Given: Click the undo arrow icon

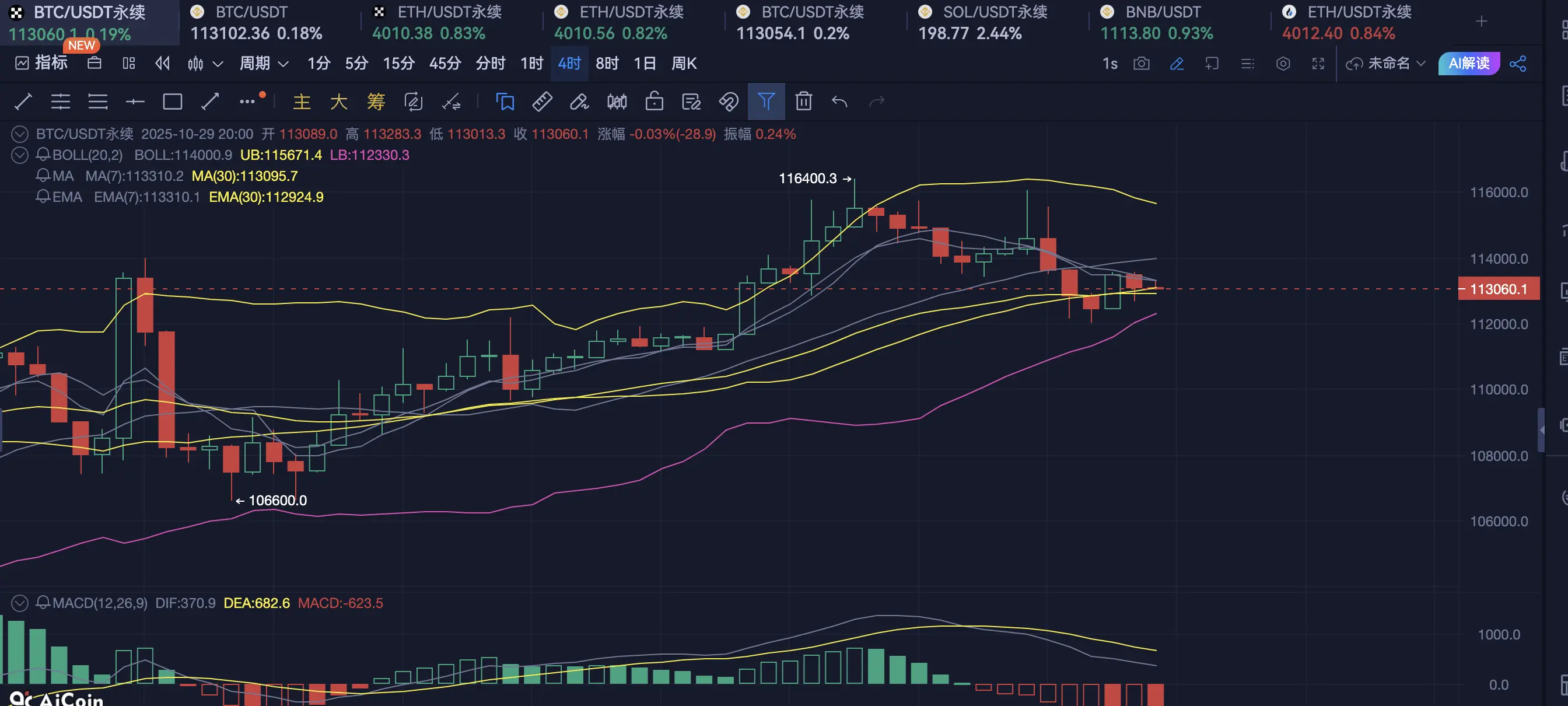Looking at the screenshot, I should [x=839, y=102].
